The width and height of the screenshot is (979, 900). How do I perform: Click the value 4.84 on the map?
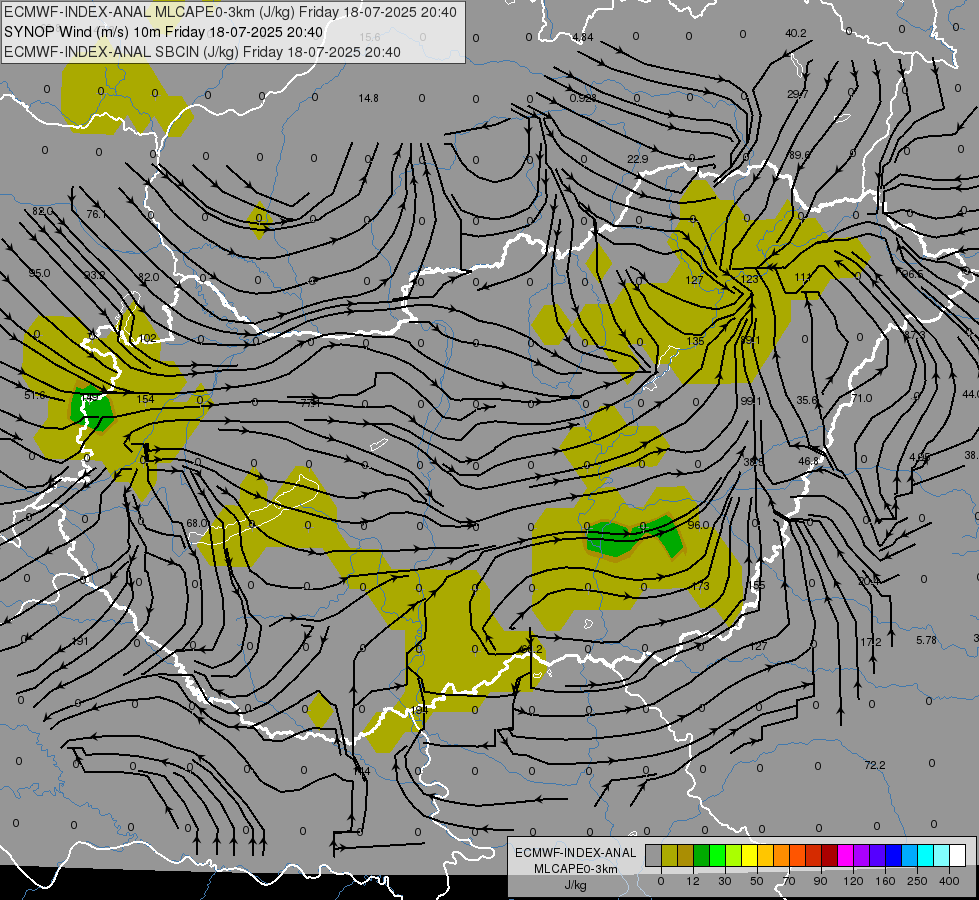click(583, 37)
